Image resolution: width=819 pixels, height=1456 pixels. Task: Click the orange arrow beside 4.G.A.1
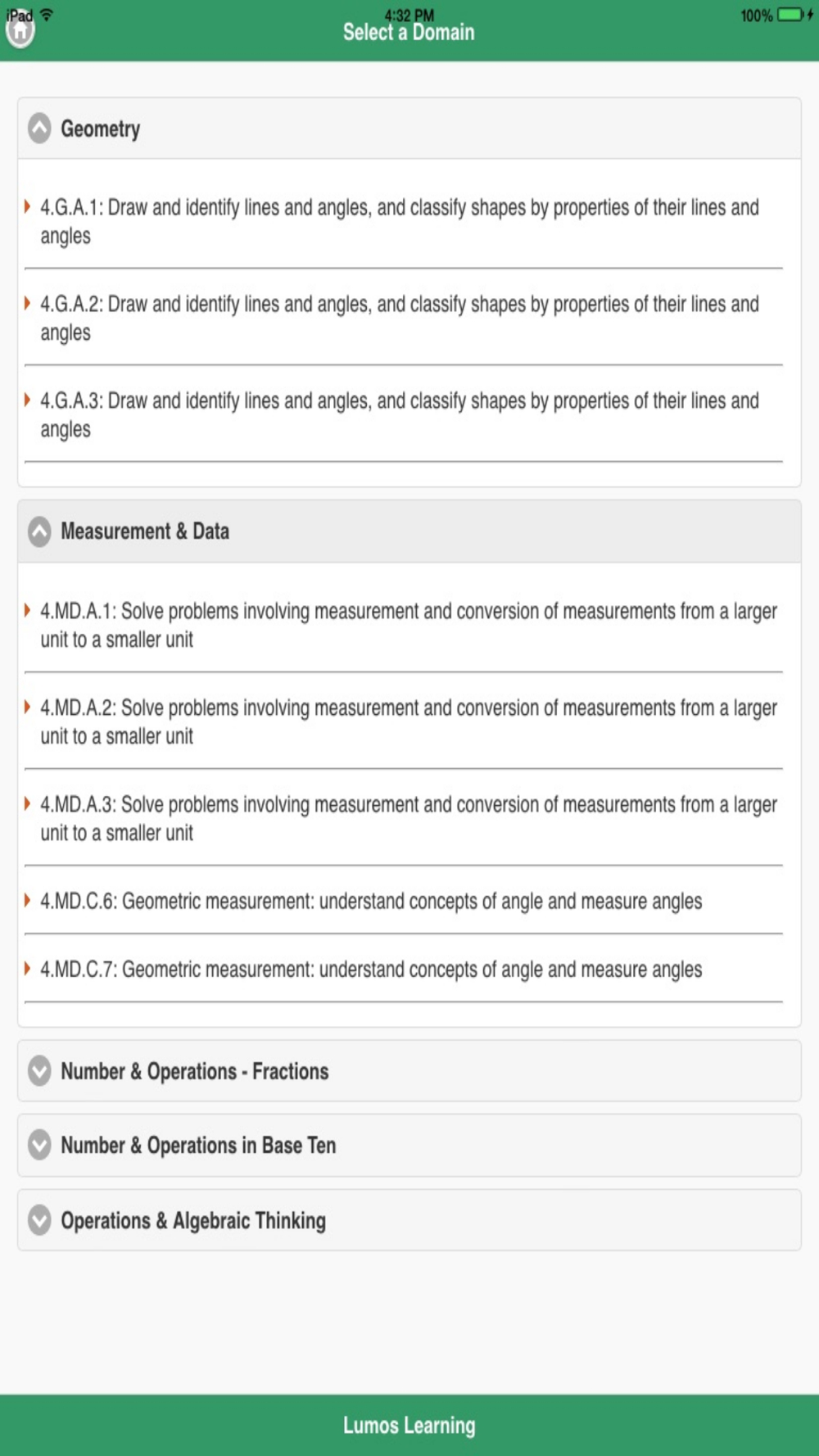click(27, 206)
